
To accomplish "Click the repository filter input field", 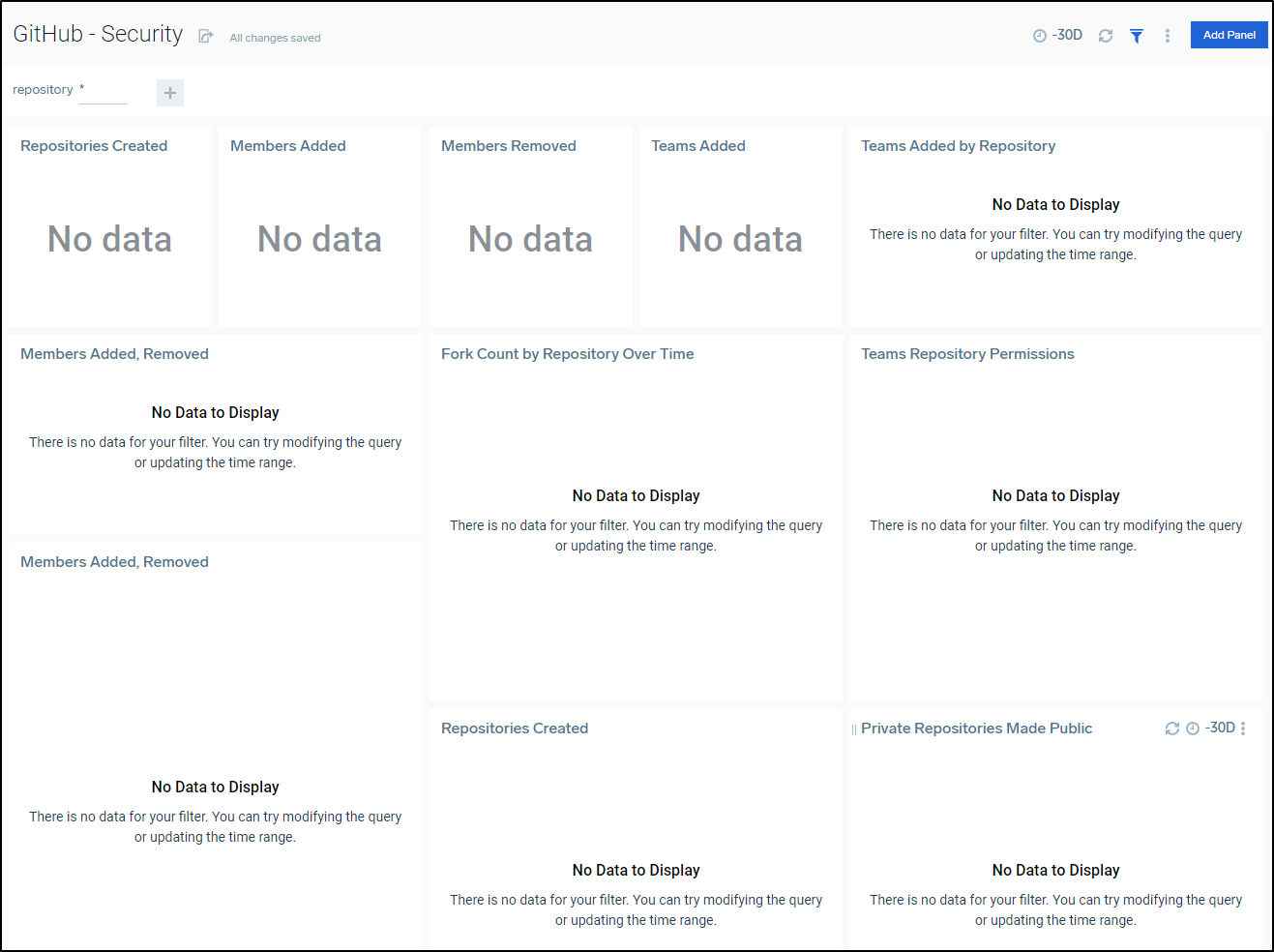I will pos(104,91).
